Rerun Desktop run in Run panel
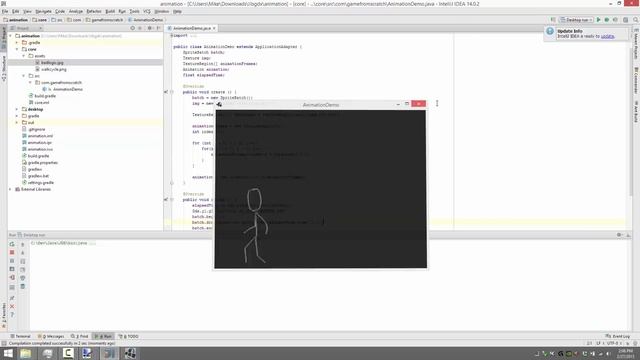This screenshot has height=360, width=640. [12, 244]
